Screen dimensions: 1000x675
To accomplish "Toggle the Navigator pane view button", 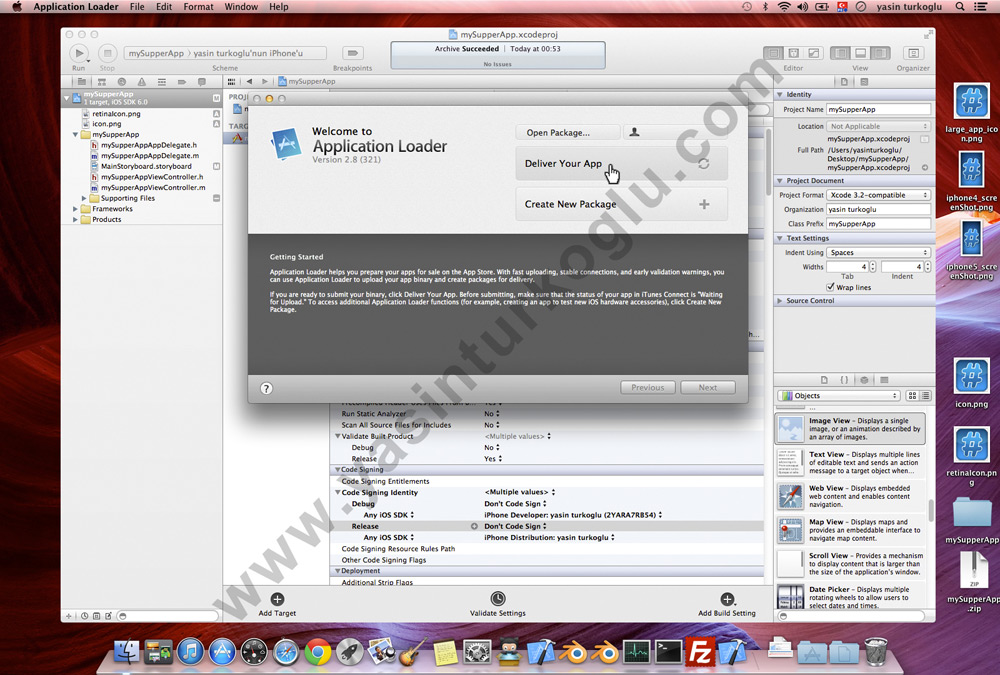I will [841, 54].
